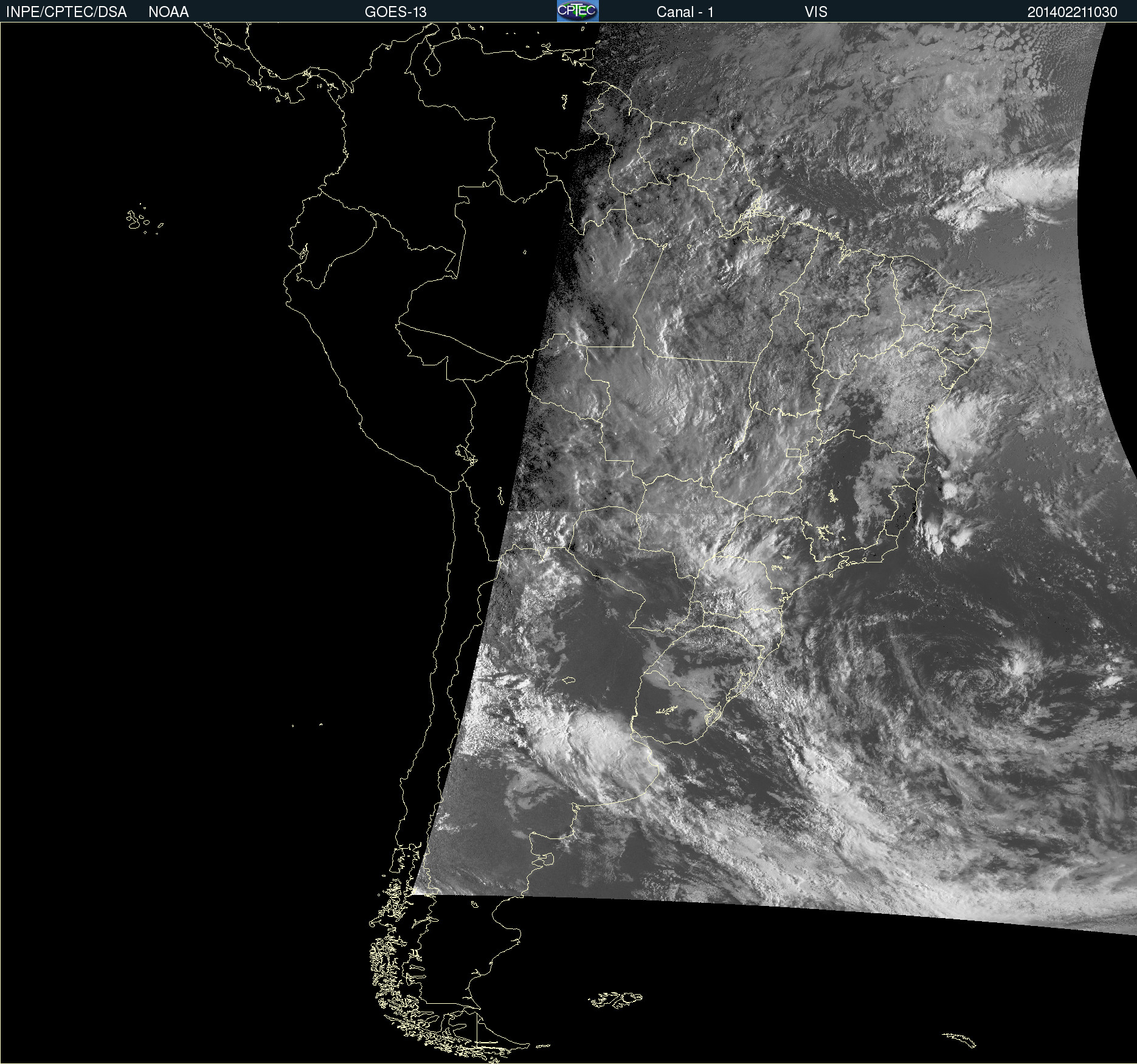The width and height of the screenshot is (1137, 1064).
Task: Click the Canal - 1 label
Action: (685, 12)
